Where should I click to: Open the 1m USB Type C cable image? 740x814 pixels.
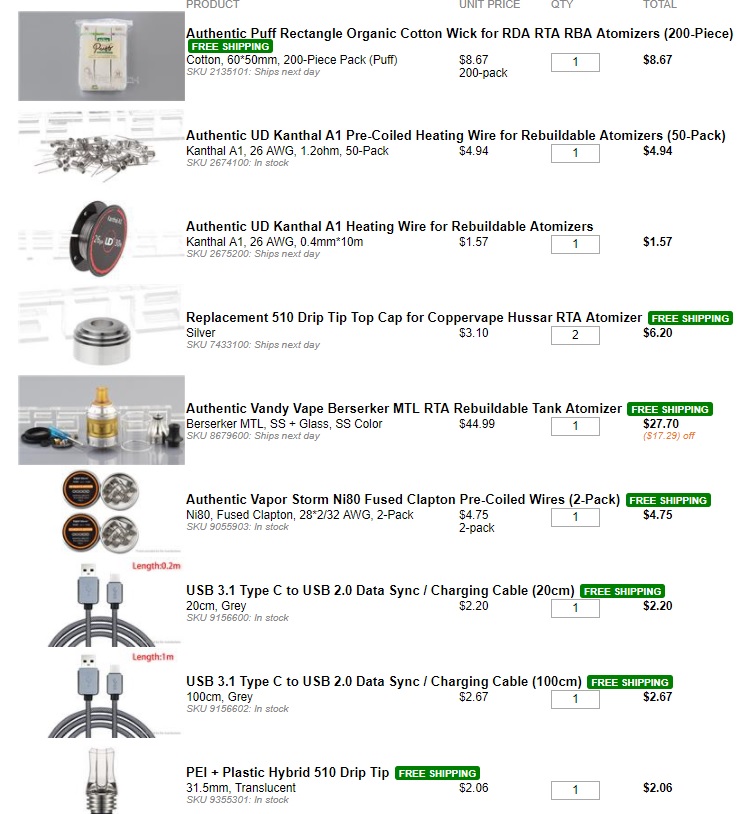point(101,693)
